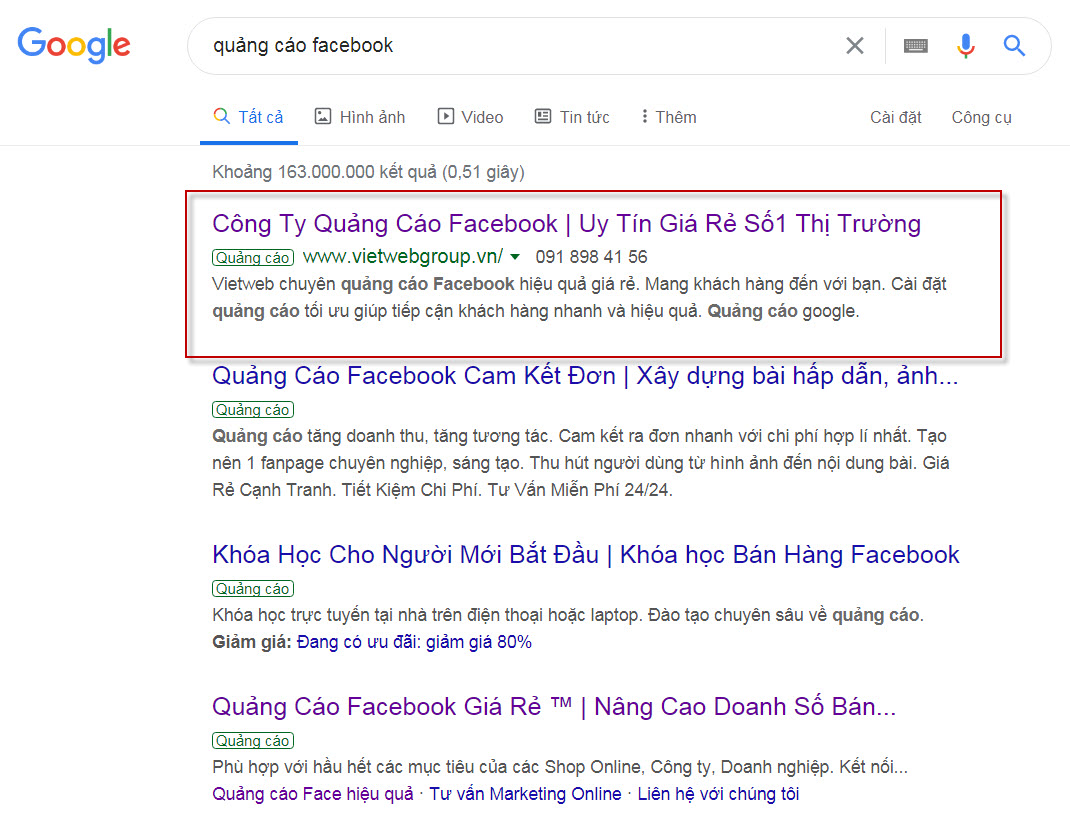The width and height of the screenshot is (1070, 823).
Task: Open Cài đặt settings menu
Action: [895, 117]
